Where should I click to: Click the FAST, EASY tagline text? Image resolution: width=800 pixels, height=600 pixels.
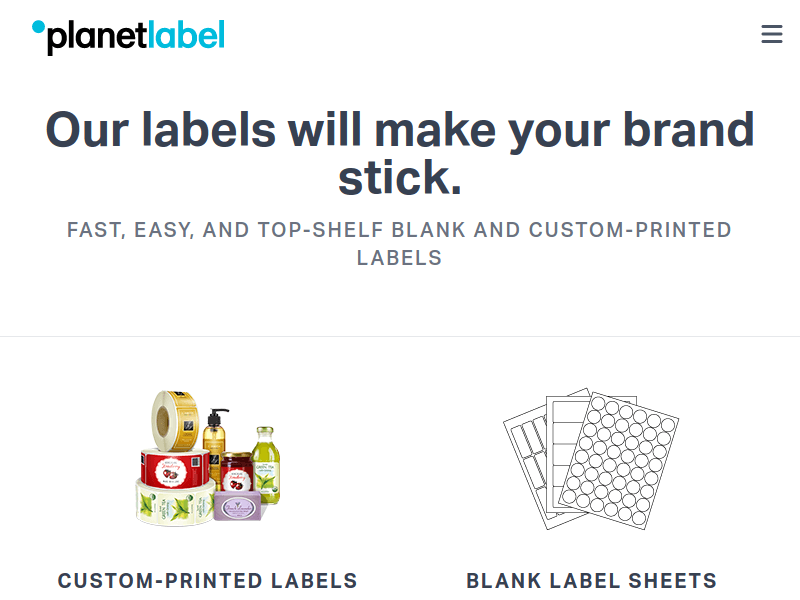point(400,243)
